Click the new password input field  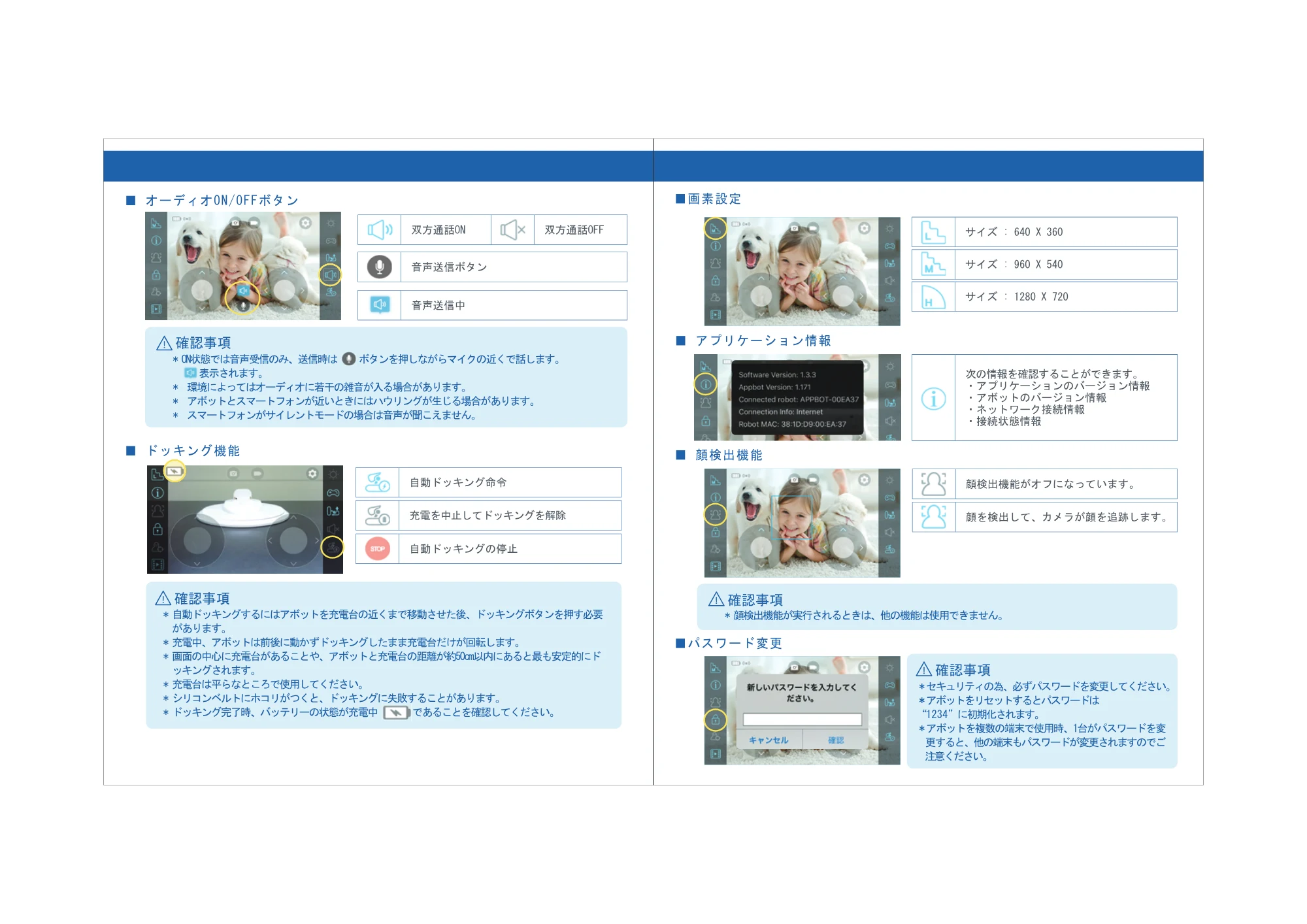[802, 719]
